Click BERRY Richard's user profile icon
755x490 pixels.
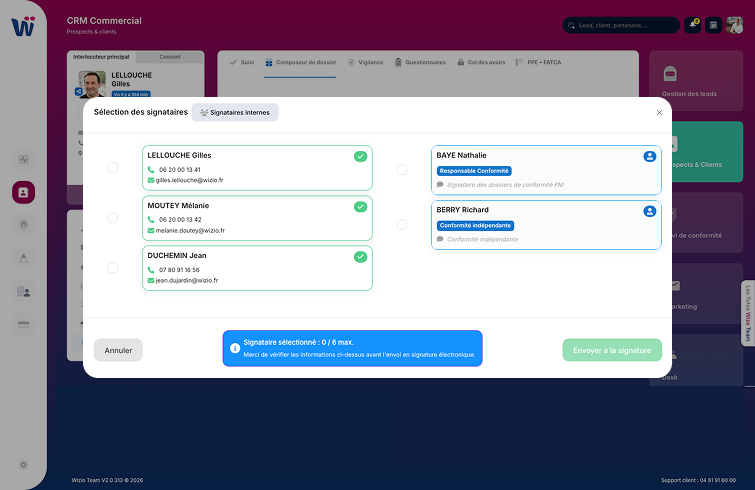[650, 211]
